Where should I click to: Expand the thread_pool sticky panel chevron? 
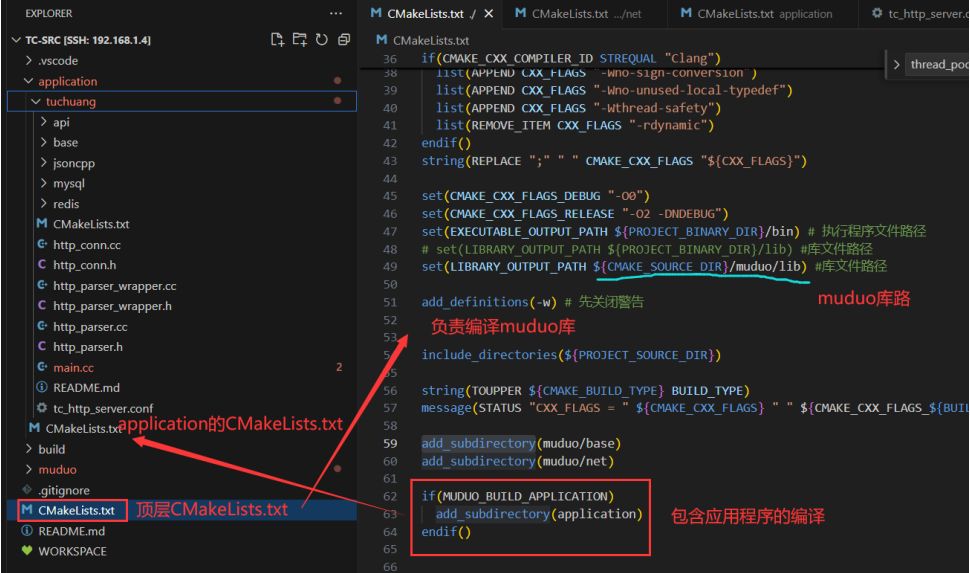point(896,64)
